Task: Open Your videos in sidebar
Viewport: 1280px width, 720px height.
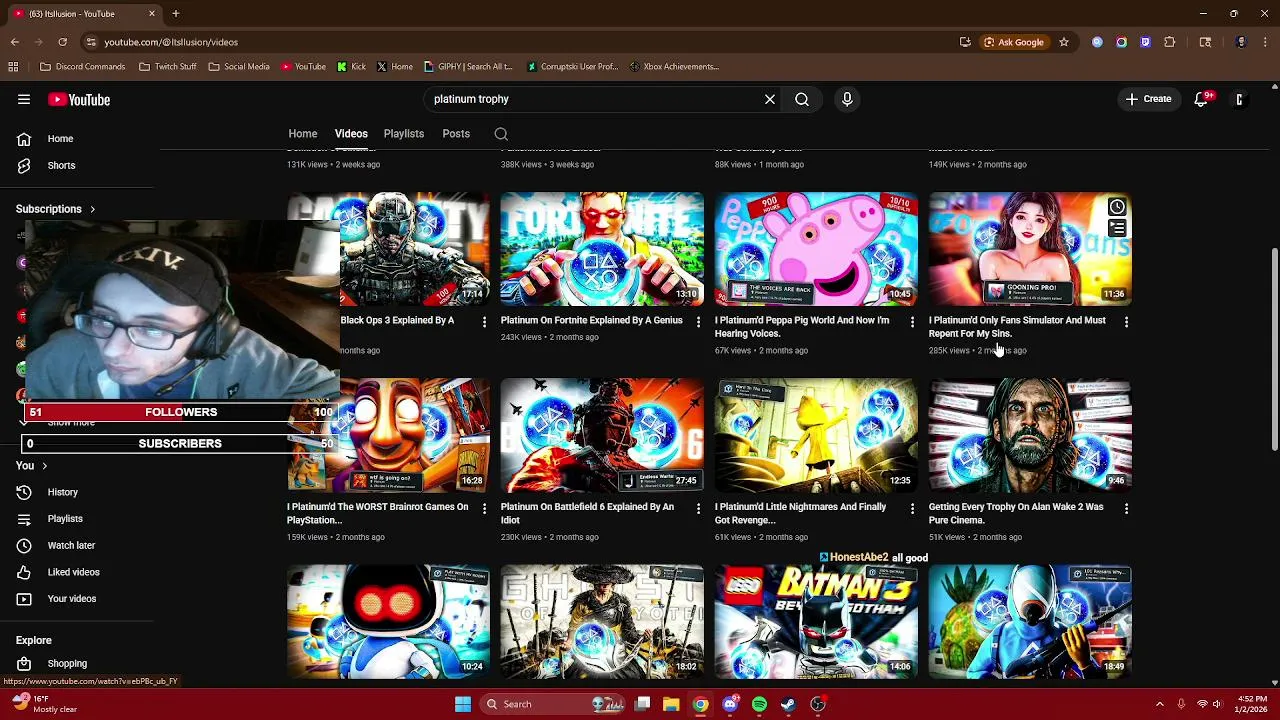Action: pyautogui.click(x=72, y=599)
